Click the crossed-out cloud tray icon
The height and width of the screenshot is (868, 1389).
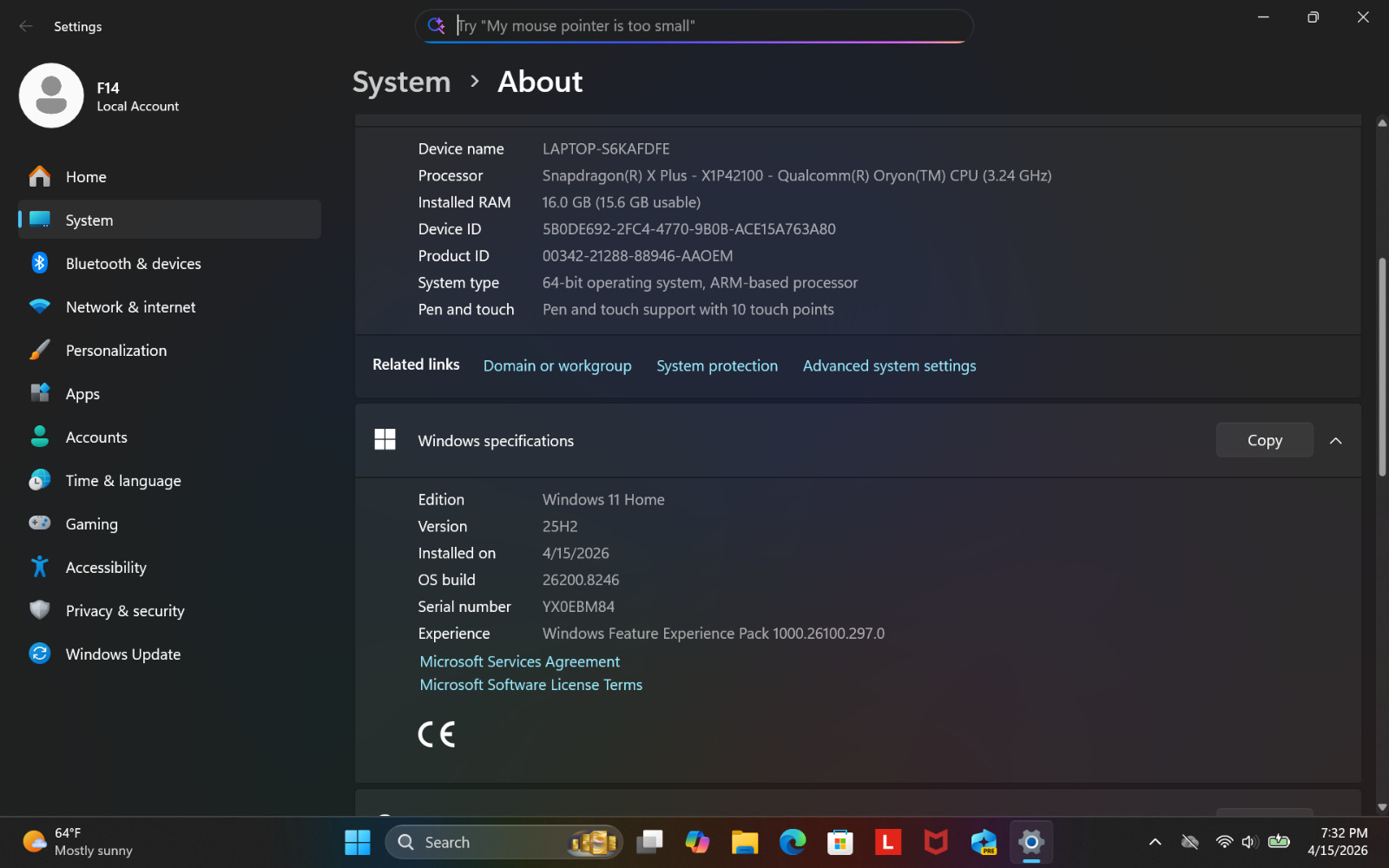tap(1190, 842)
